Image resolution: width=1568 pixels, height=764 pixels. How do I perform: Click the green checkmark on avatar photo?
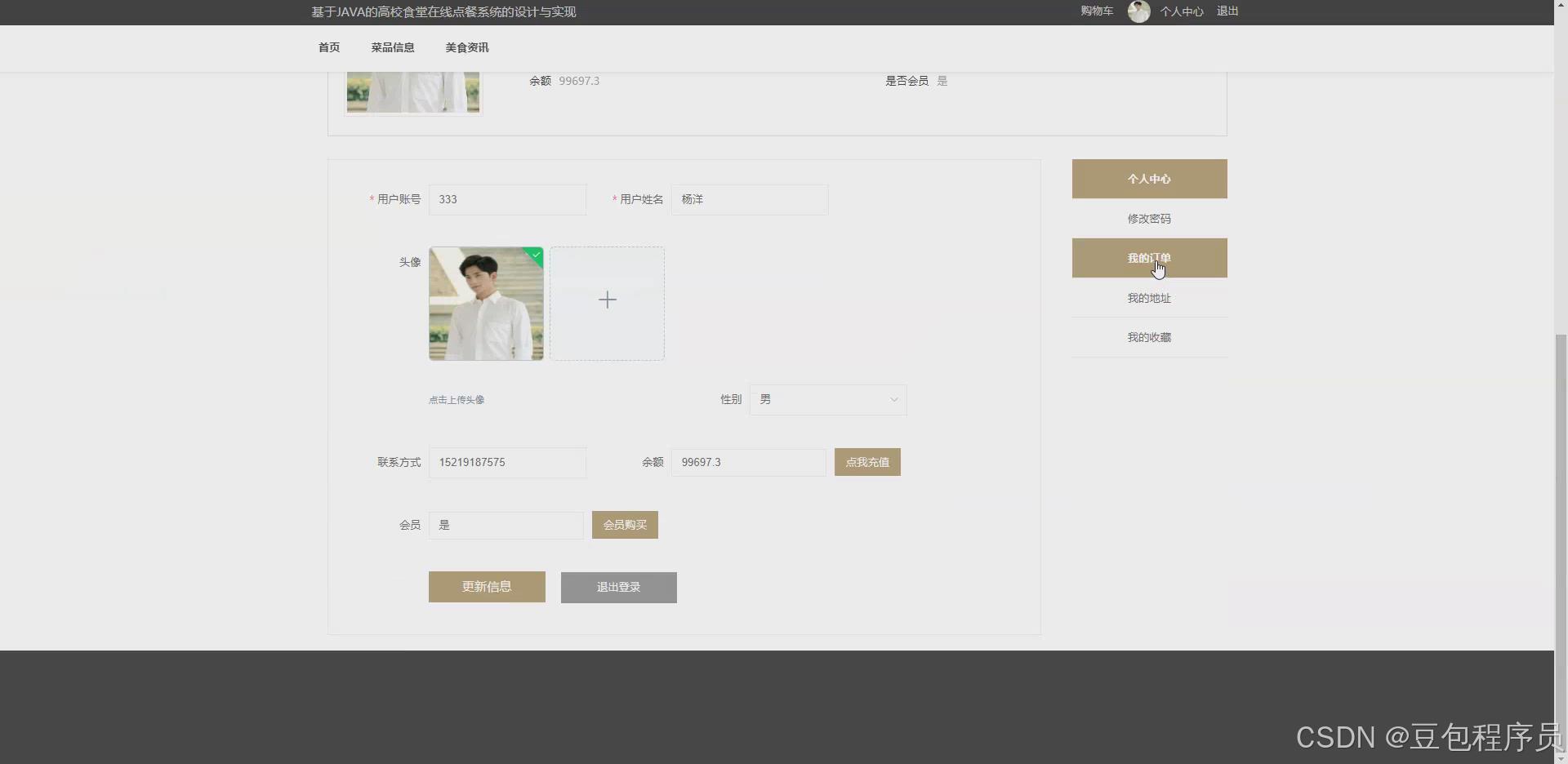[534, 256]
